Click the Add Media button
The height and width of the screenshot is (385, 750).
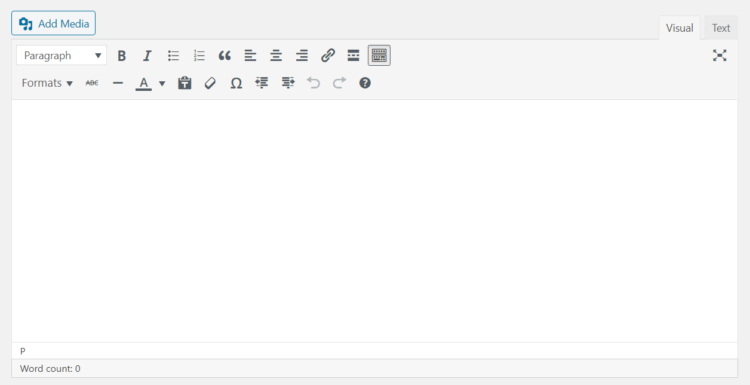point(54,23)
